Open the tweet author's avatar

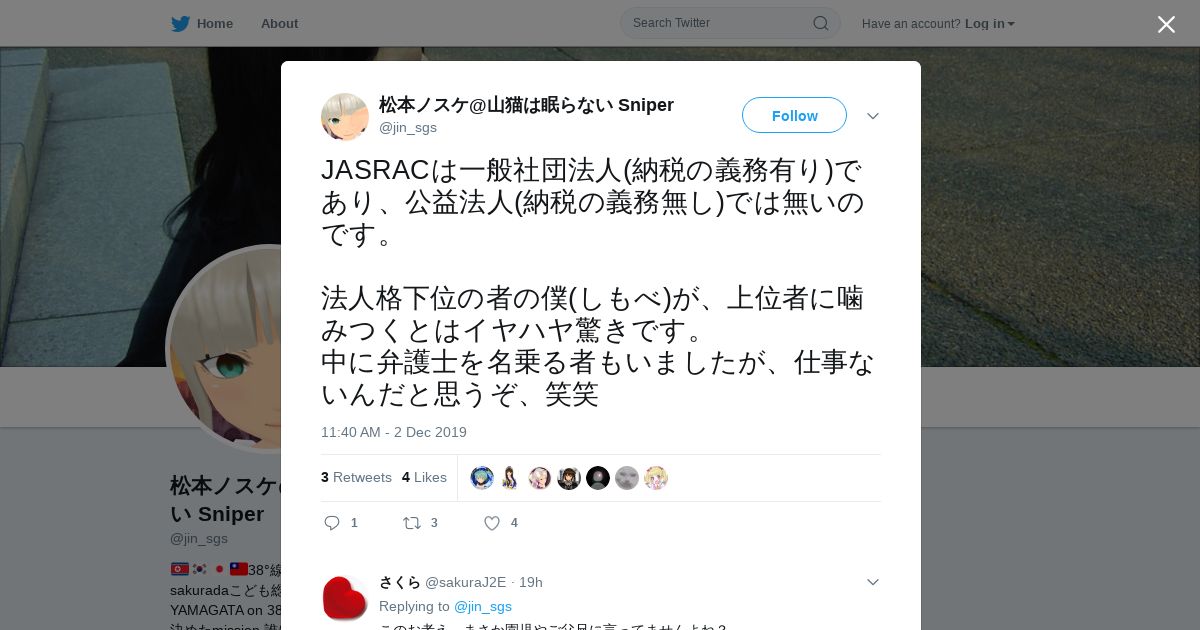point(345,117)
